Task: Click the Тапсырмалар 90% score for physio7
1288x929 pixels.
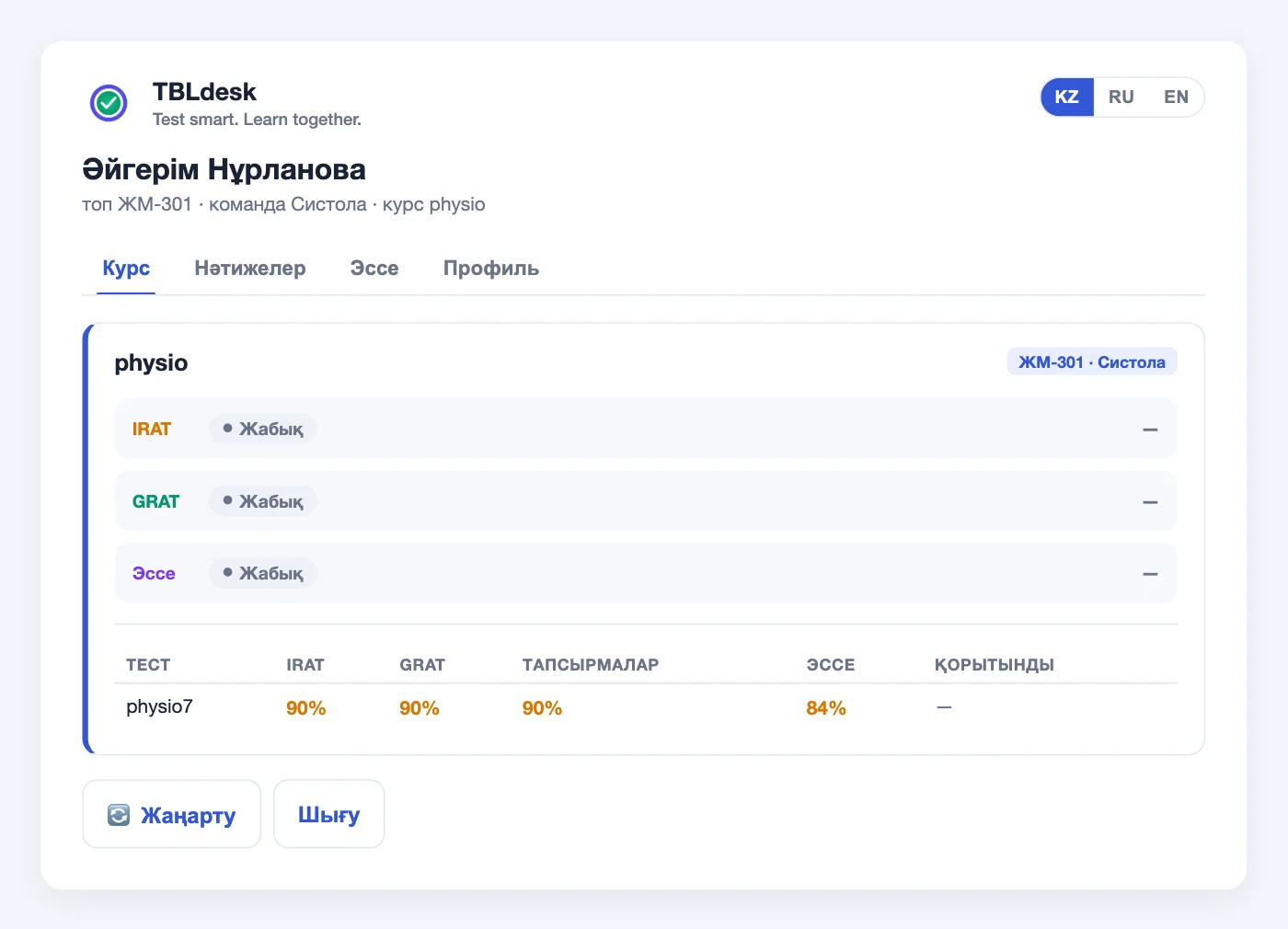Action: tap(542, 708)
